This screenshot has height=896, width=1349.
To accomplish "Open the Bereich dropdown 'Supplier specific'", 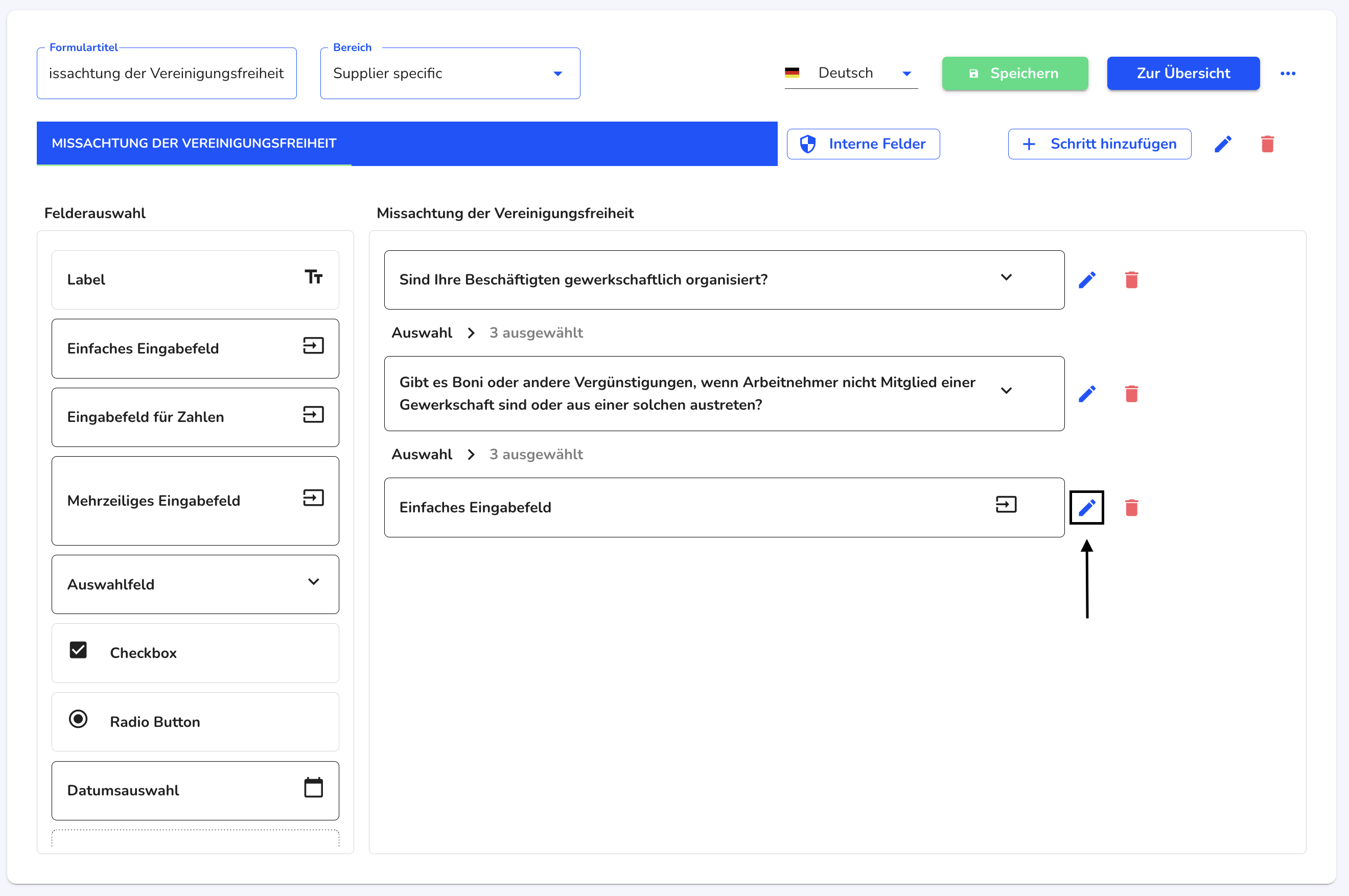I will 450,73.
